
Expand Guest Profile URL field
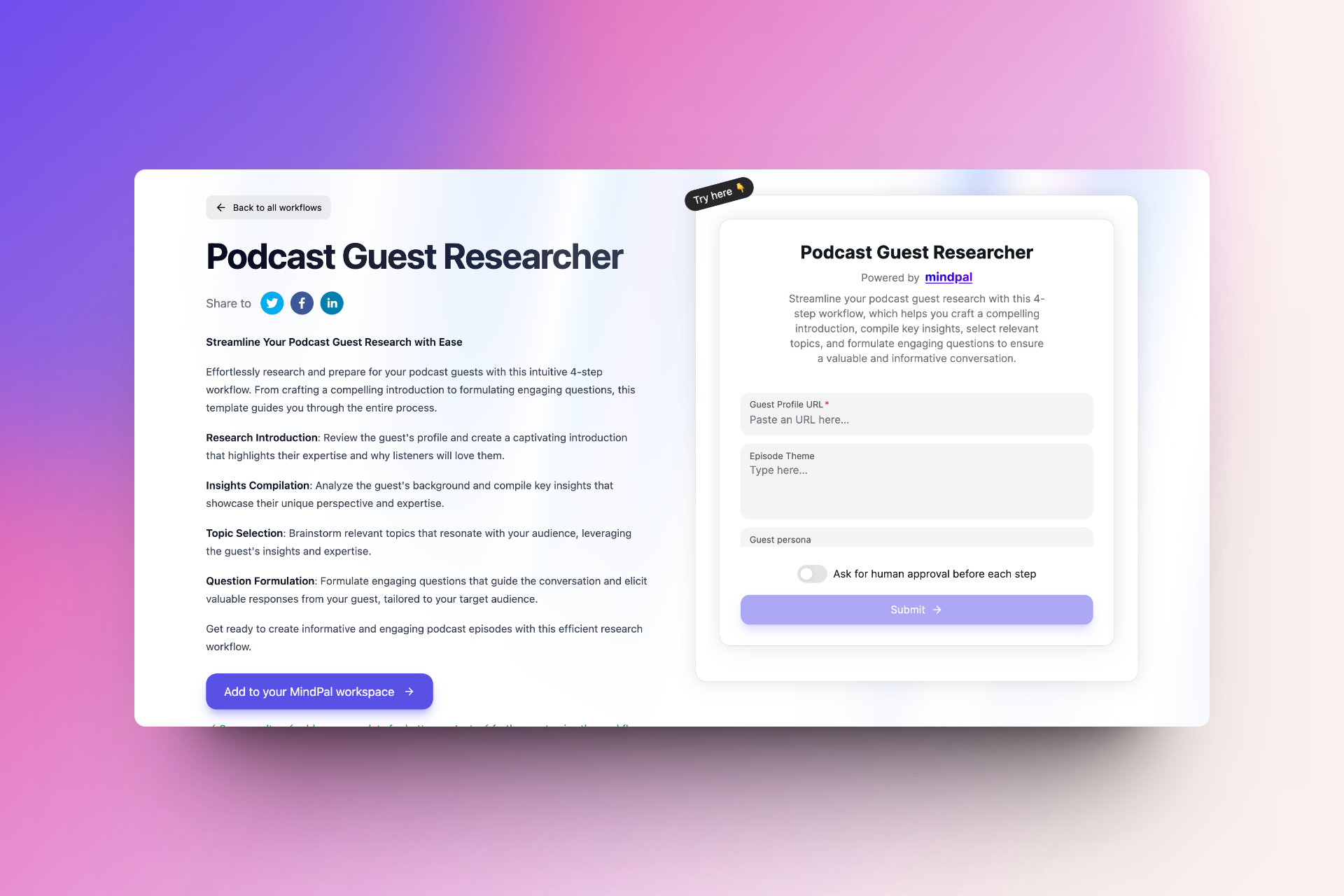point(916,419)
